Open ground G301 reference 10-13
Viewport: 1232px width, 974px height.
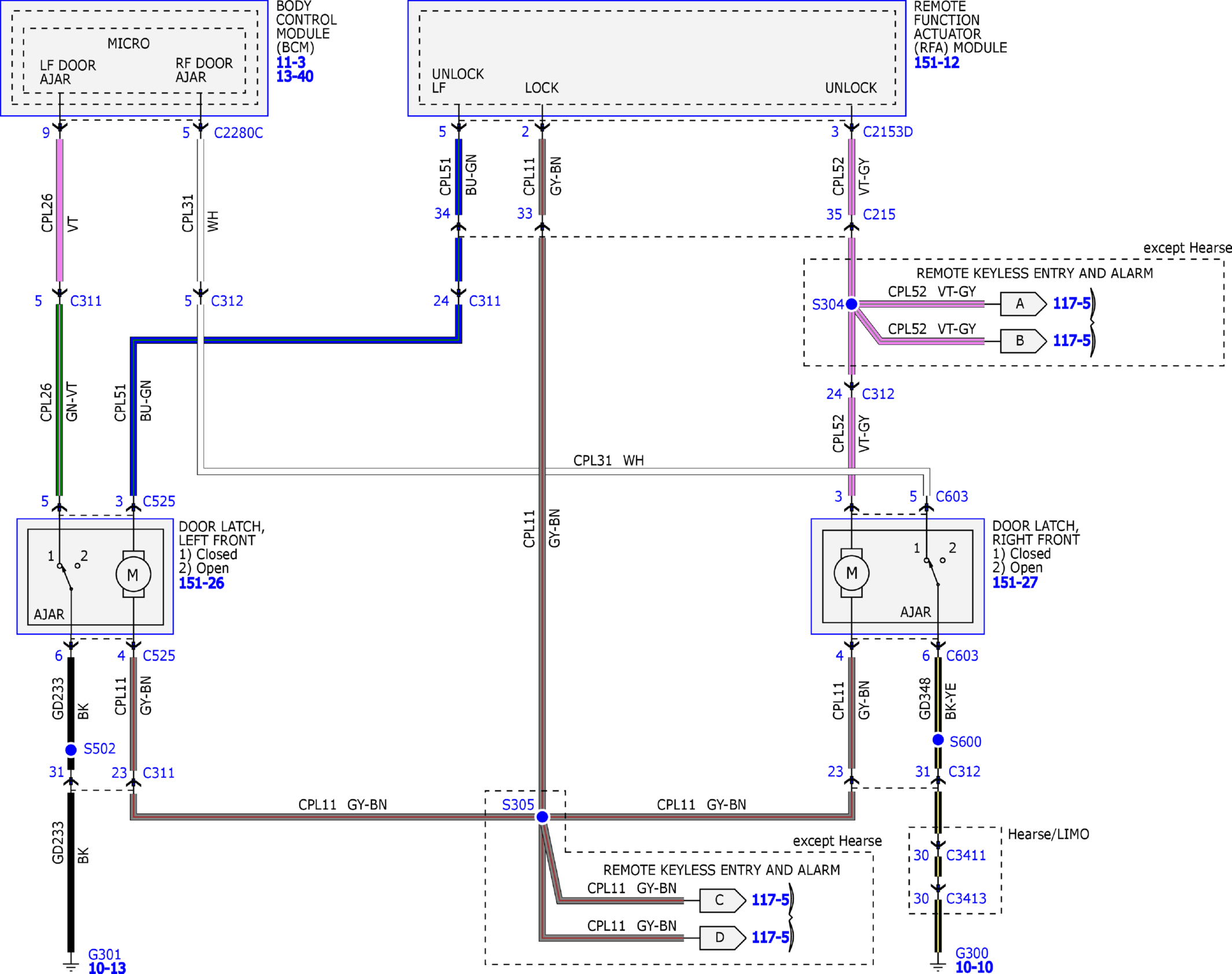click(107, 968)
